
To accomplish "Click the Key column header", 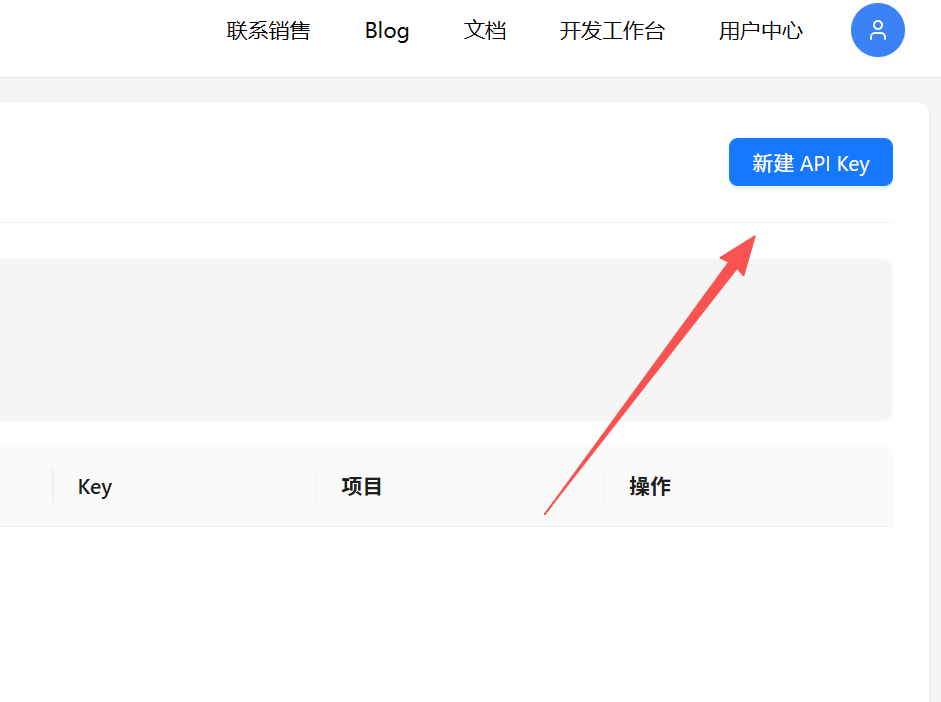I will pyautogui.click(x=93, y=487).
